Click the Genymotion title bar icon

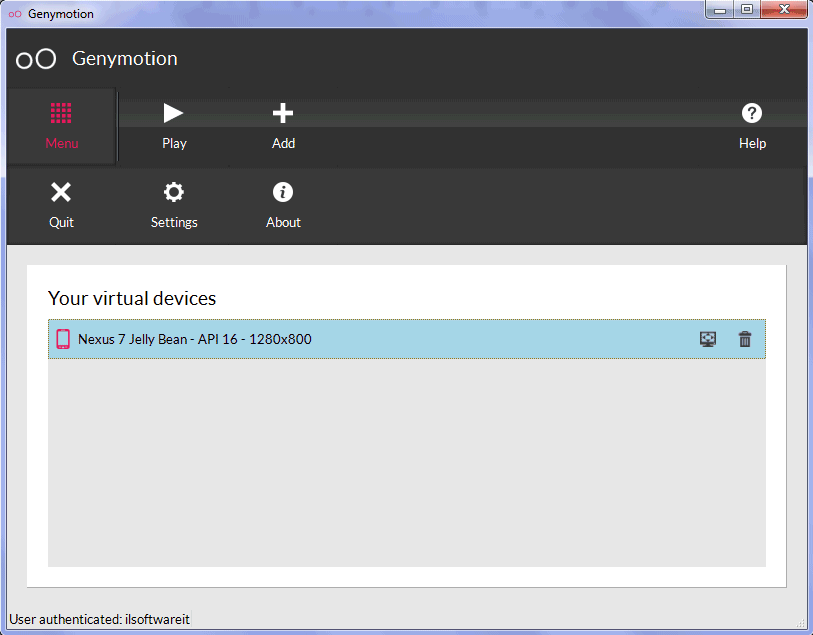point(15,14)
